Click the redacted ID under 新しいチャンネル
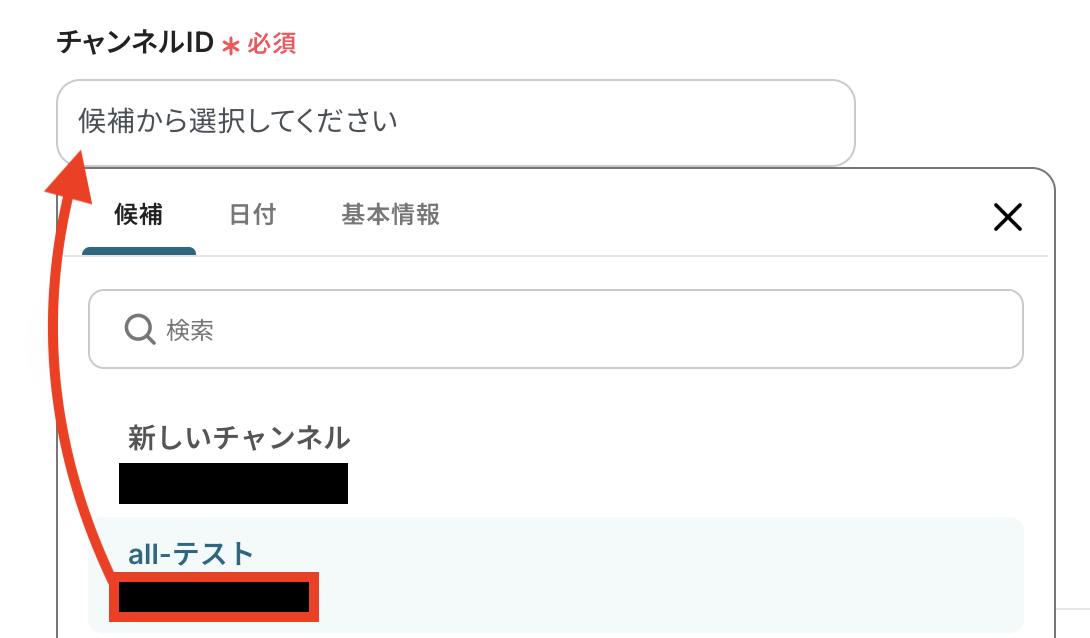 233,483
